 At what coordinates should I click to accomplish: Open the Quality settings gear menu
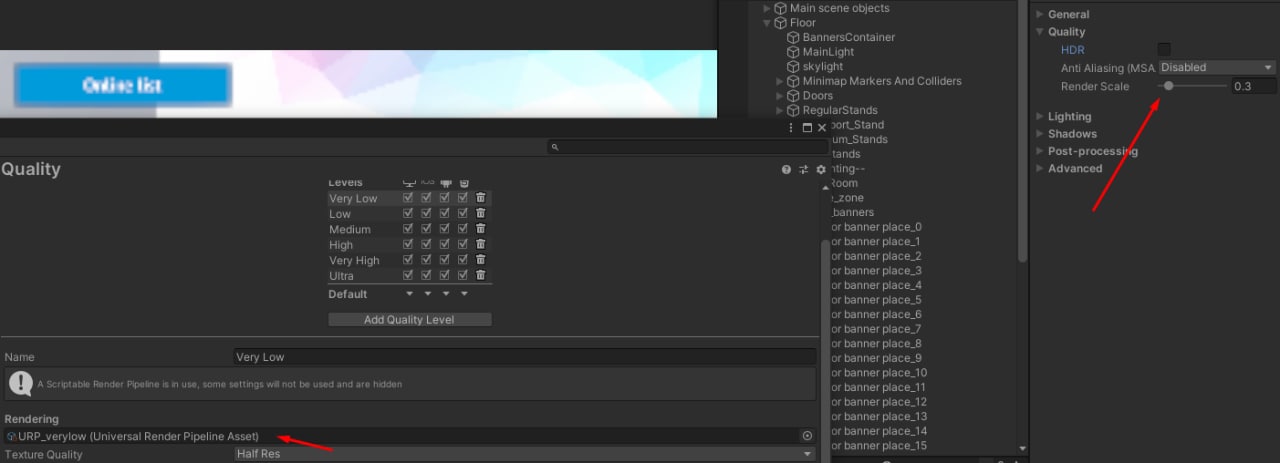click(x=821, y=170)
